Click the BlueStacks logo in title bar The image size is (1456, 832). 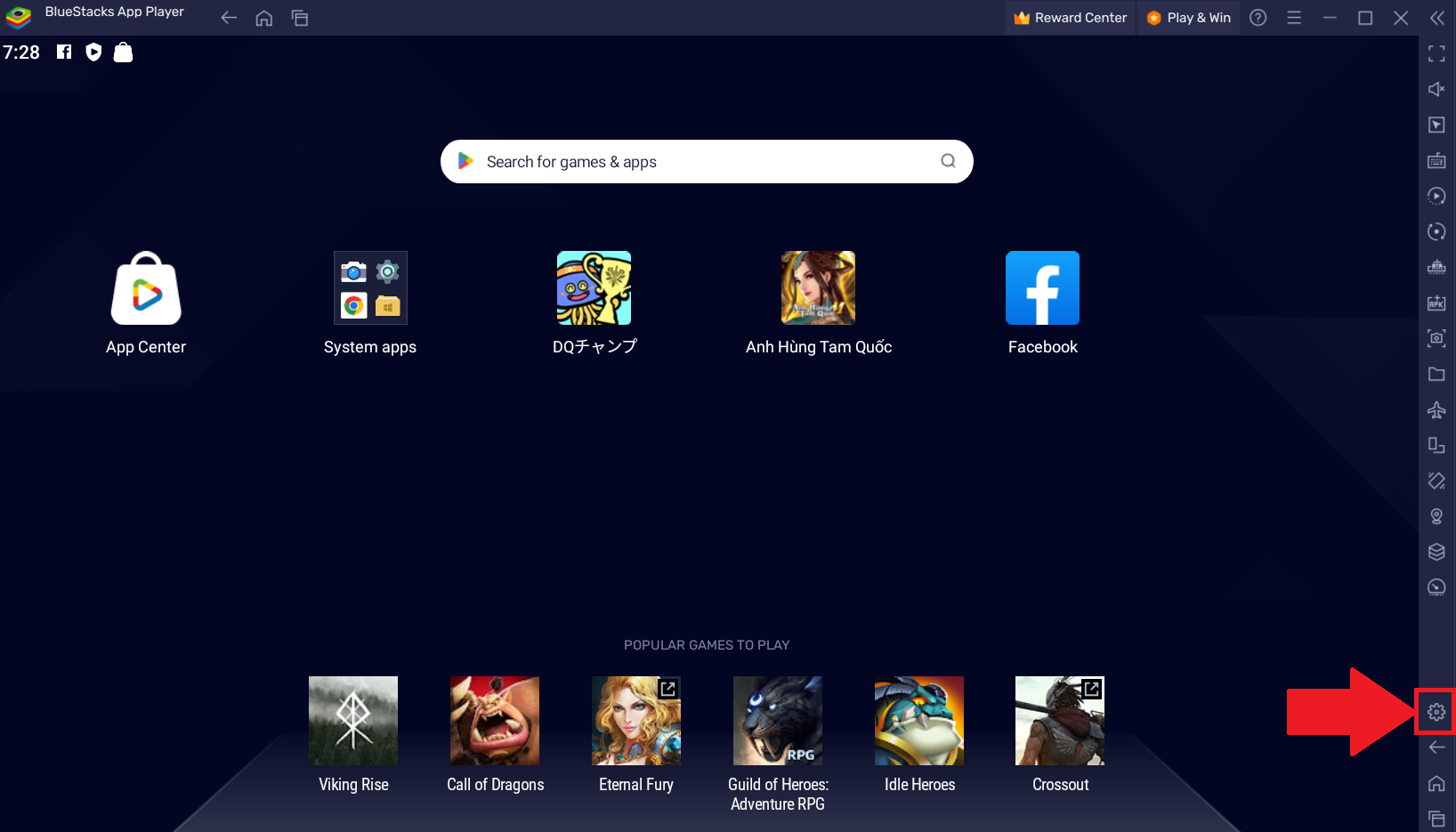[x=19, y=17]
